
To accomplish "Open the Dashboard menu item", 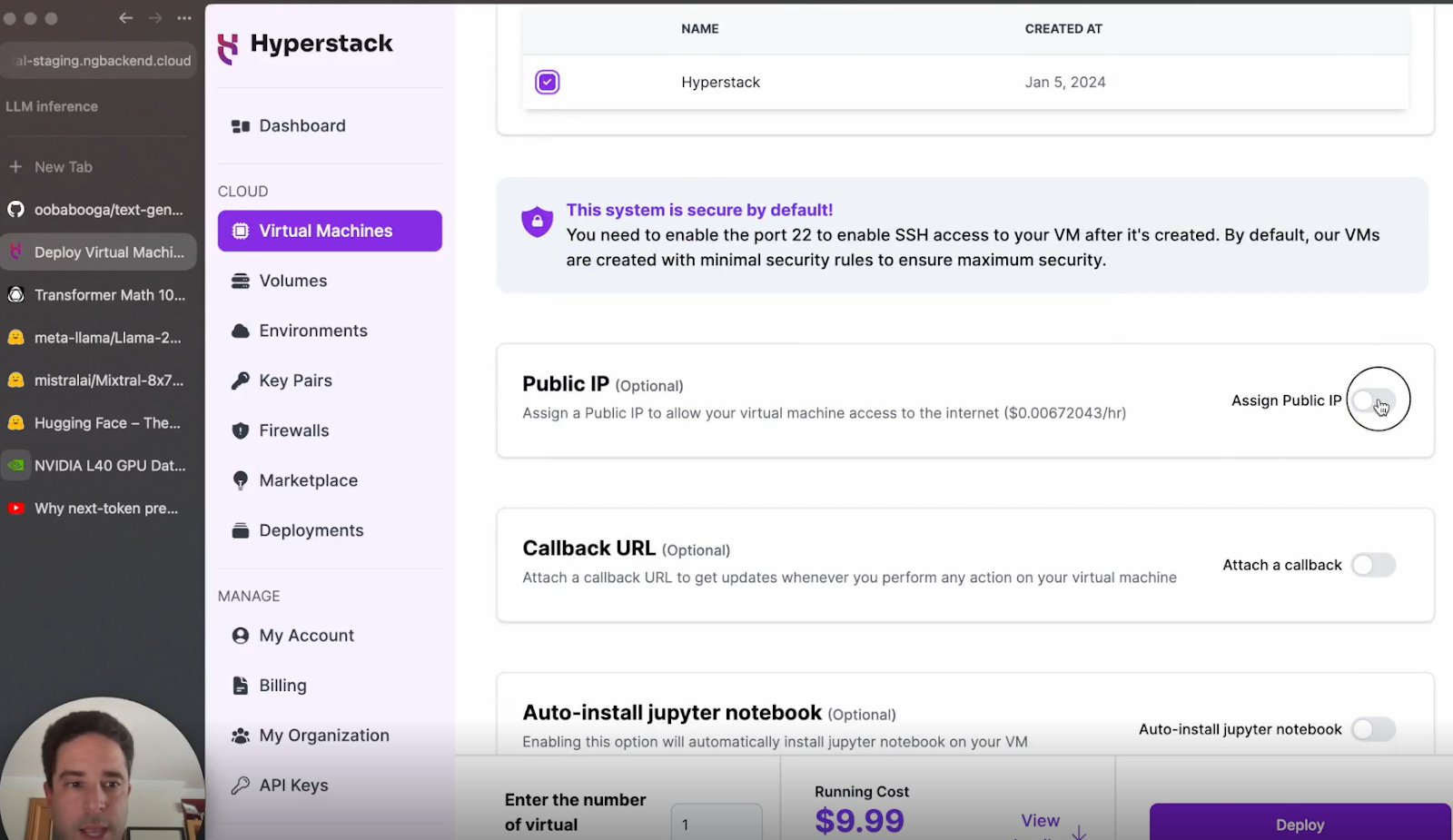I will (x=330, y=126).
